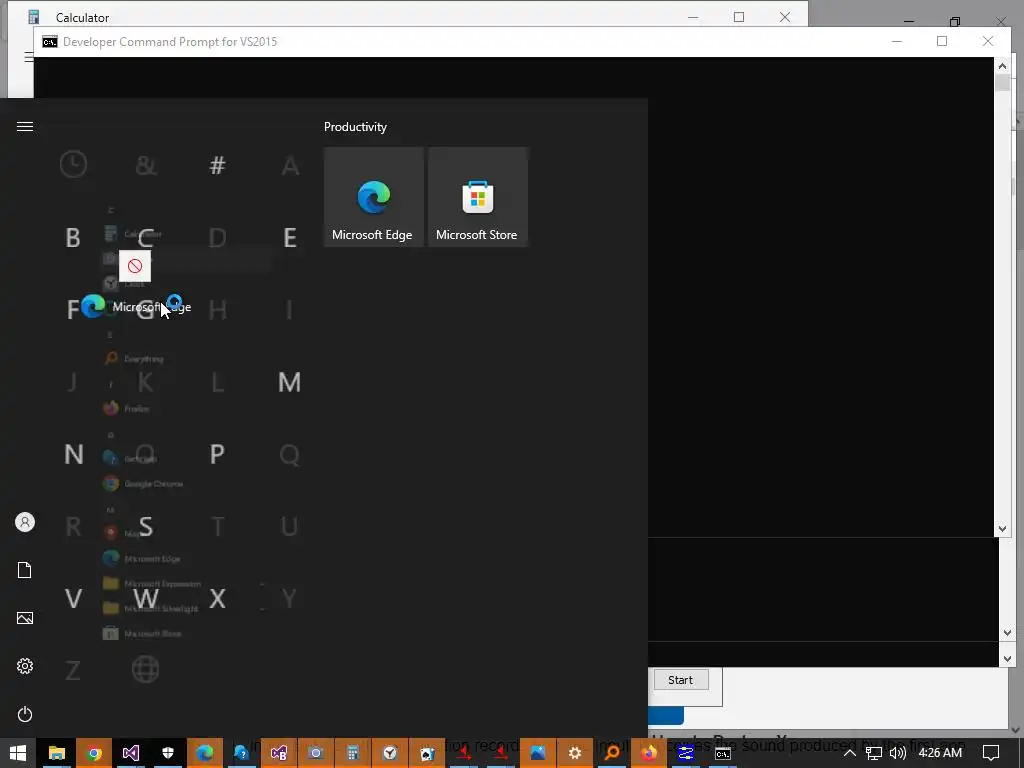Open Documents from the Start sidebar
1024x768 pixels.
tap(25, 570)
